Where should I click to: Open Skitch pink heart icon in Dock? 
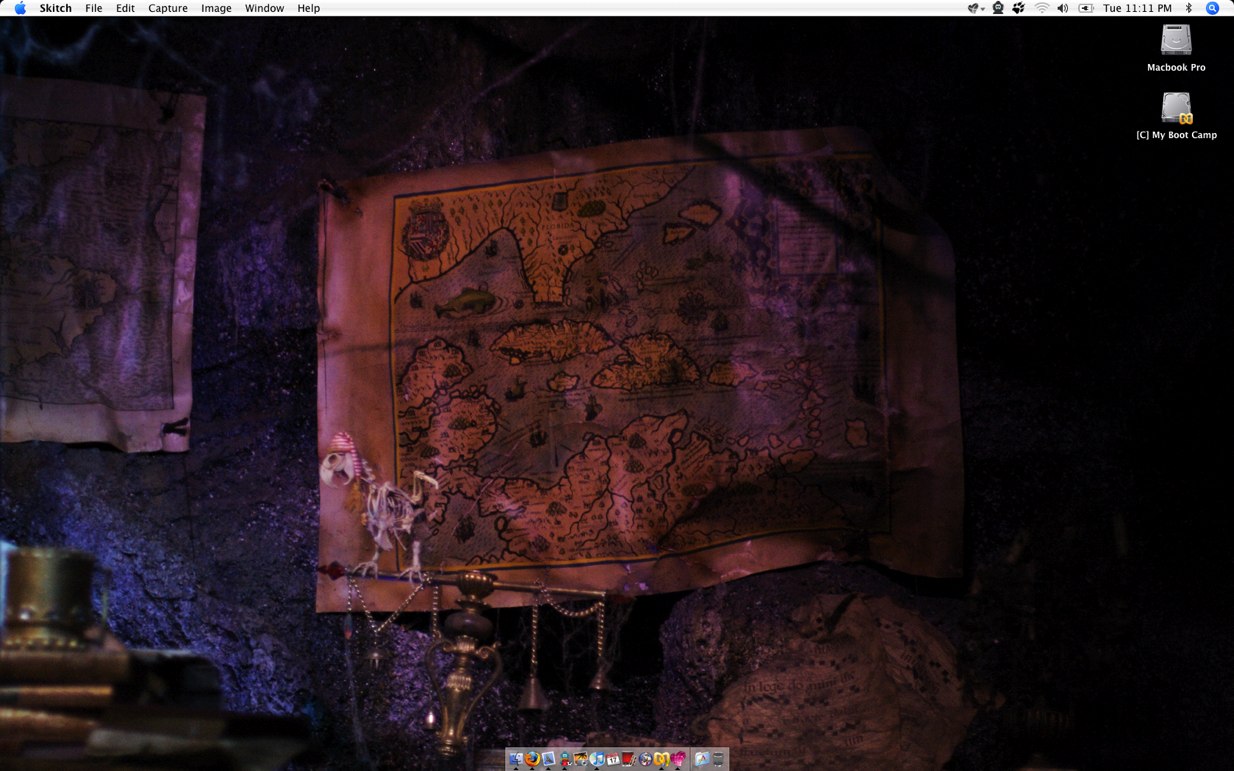(678, 759)
